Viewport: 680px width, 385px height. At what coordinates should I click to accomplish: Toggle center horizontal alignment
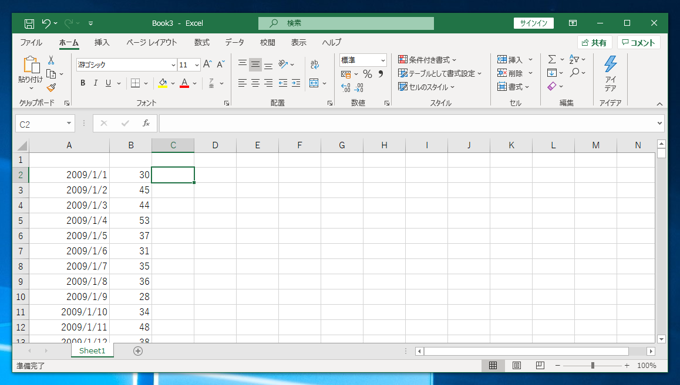coord(255,83)
